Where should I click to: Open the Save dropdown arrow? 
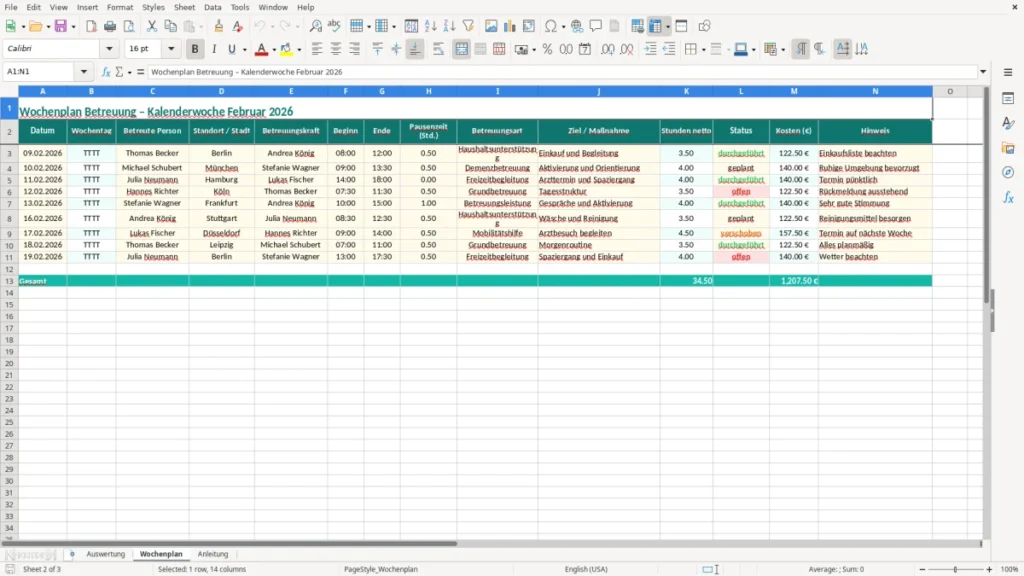(73, 27)
